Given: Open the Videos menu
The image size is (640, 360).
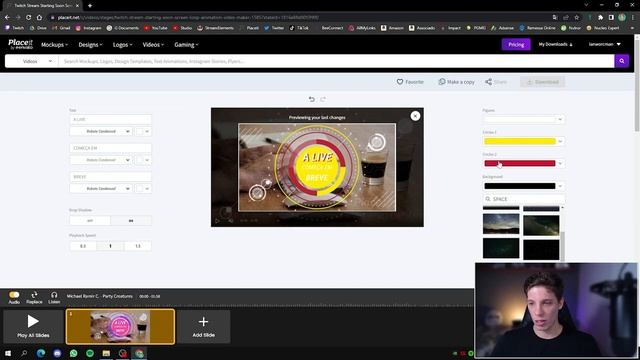Looking at the screenshot, I should (153, 44).
